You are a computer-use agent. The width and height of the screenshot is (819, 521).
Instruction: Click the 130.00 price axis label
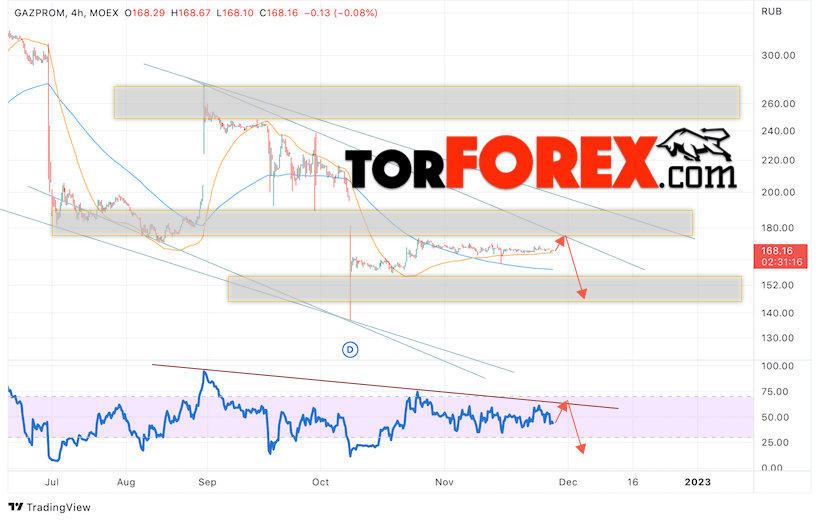[x=778, y=338]
